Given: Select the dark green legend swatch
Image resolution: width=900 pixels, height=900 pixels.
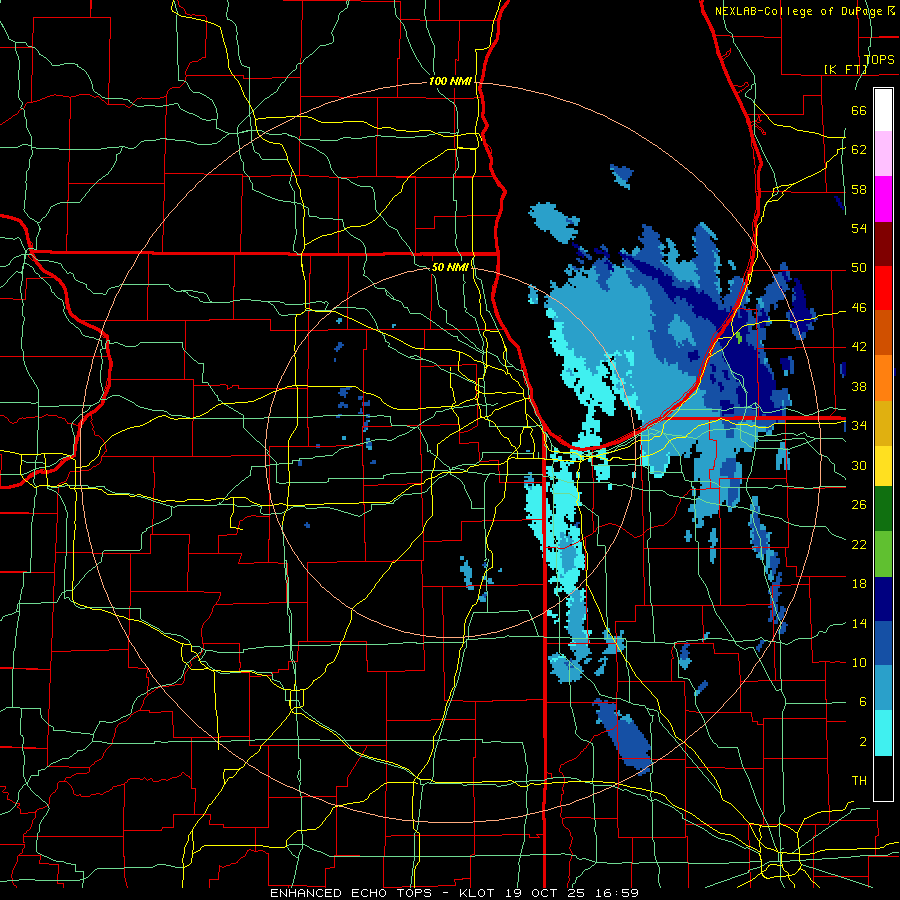Looking at the screenshot, I should (883, 509).
